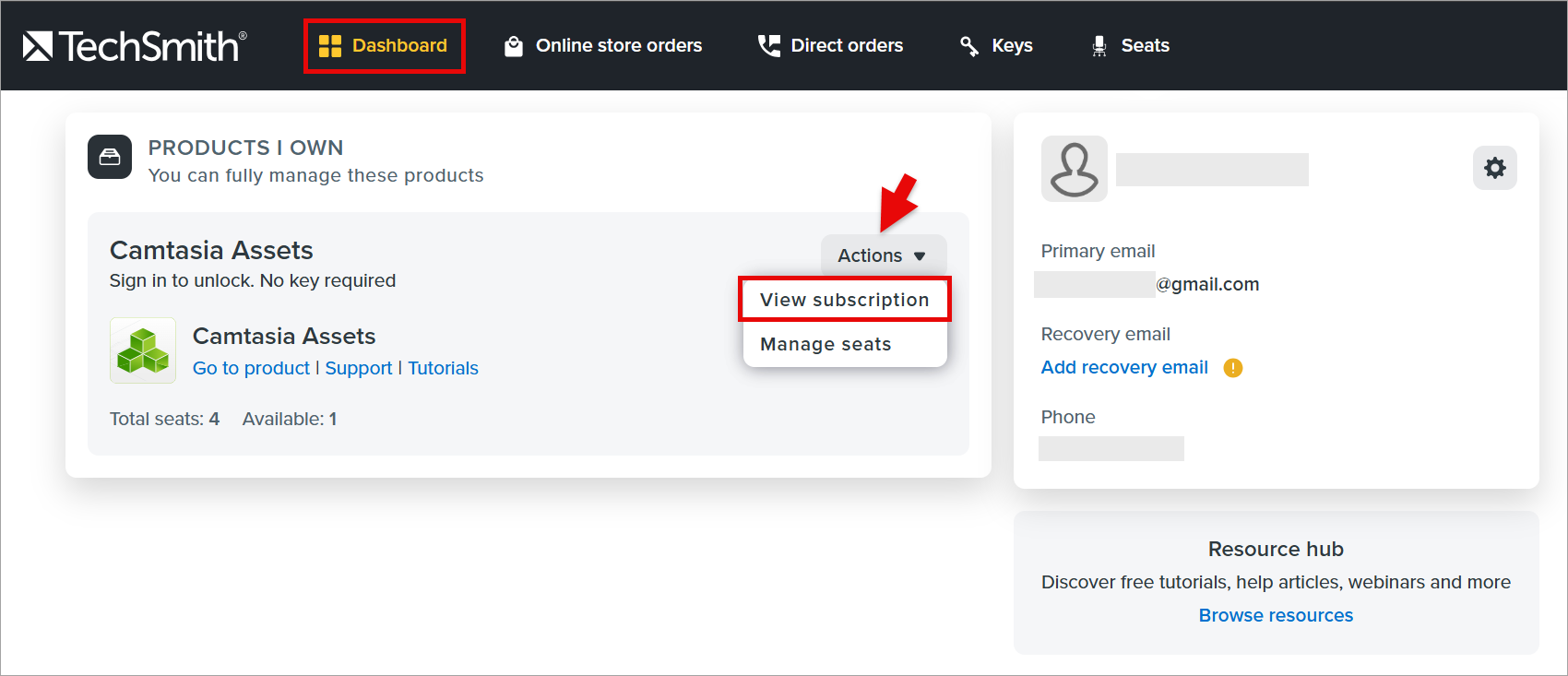
Task: Open account settings gear
Action: point(1495,168)
